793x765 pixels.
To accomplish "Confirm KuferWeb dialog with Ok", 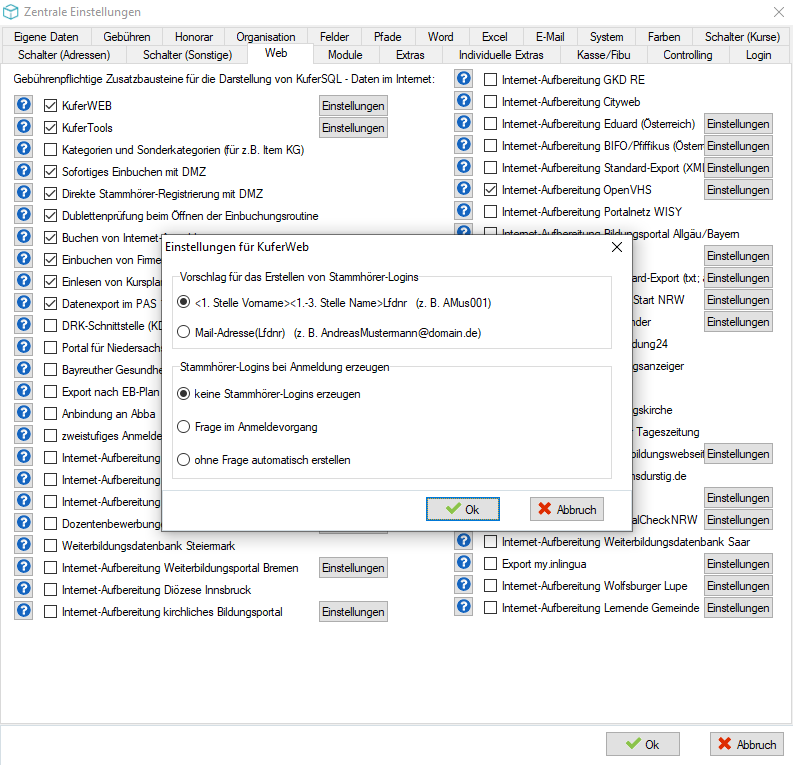I will 463,509.
